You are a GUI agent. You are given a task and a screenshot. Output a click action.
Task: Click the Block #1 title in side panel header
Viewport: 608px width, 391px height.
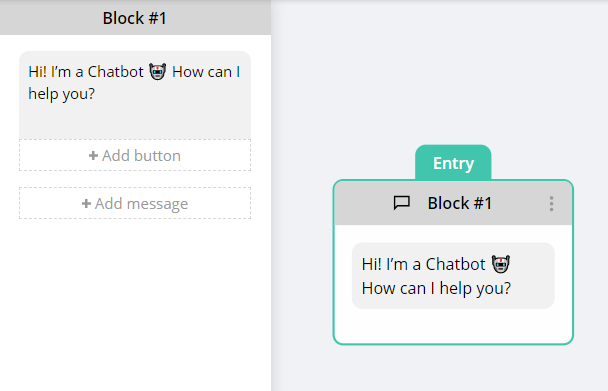pos(135,18)
